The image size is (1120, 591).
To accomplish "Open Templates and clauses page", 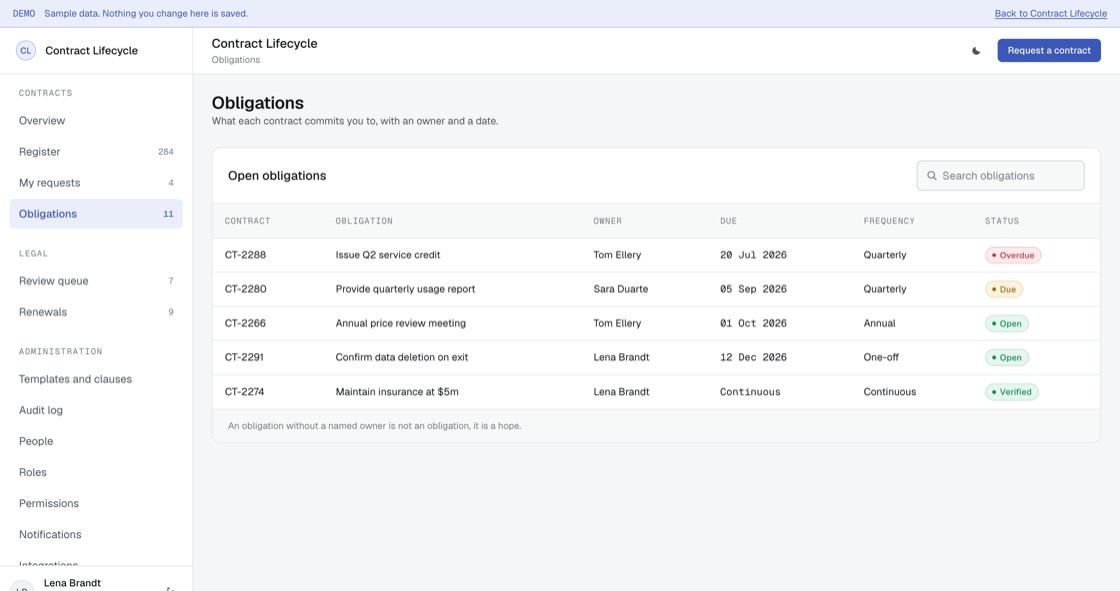I will 96,379.
